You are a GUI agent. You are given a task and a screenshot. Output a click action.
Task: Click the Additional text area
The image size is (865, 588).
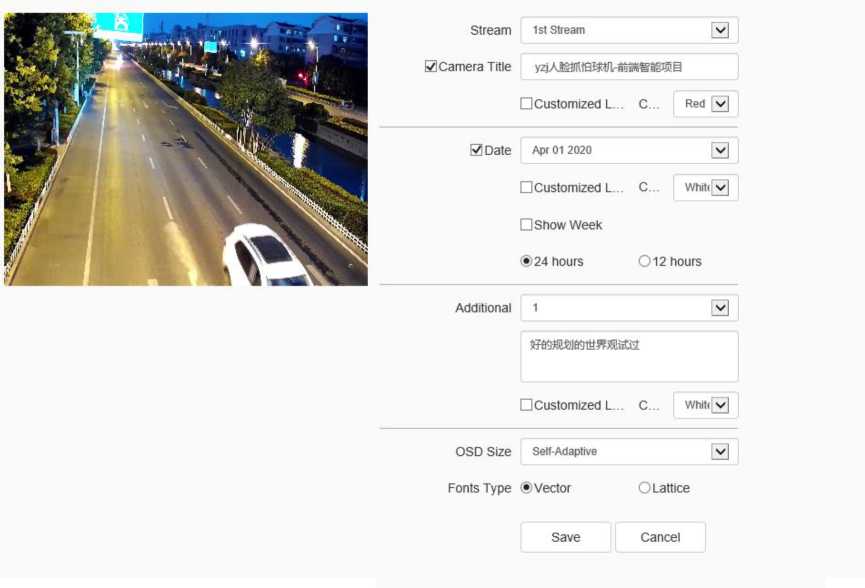pos(629,357)
